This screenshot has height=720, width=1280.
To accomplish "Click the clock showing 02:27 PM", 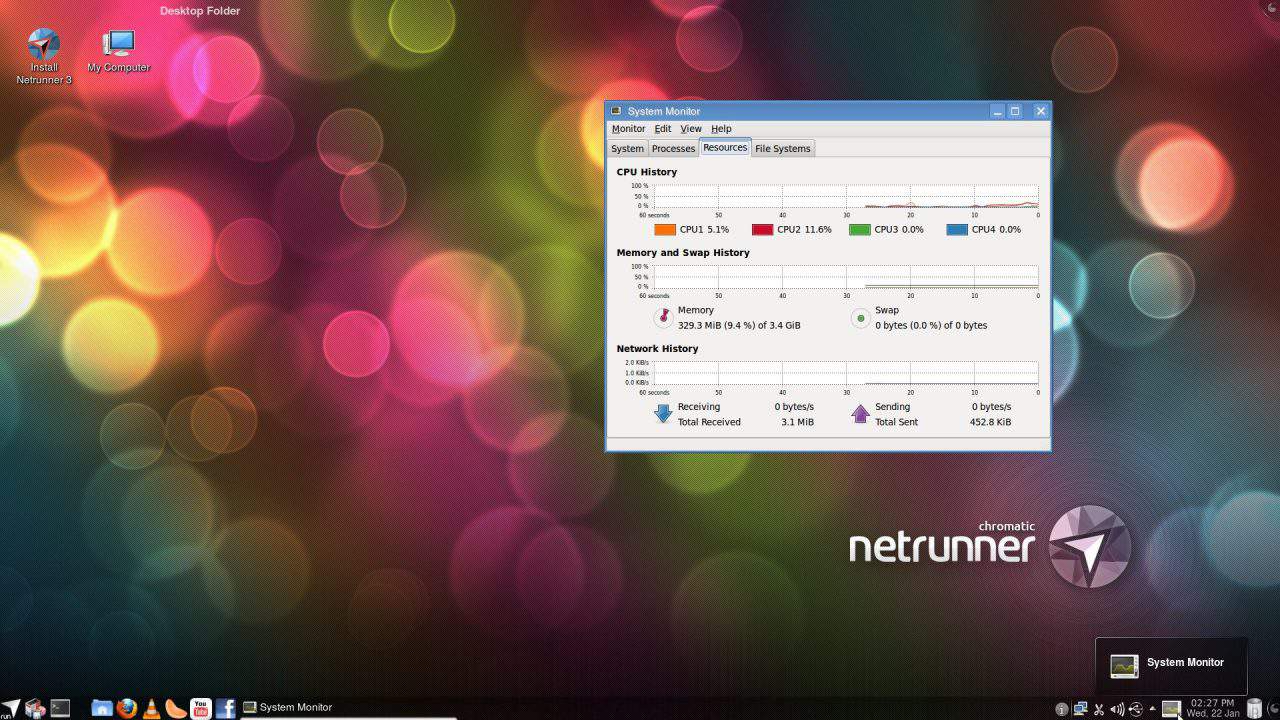I will [x=1212, y=707].
